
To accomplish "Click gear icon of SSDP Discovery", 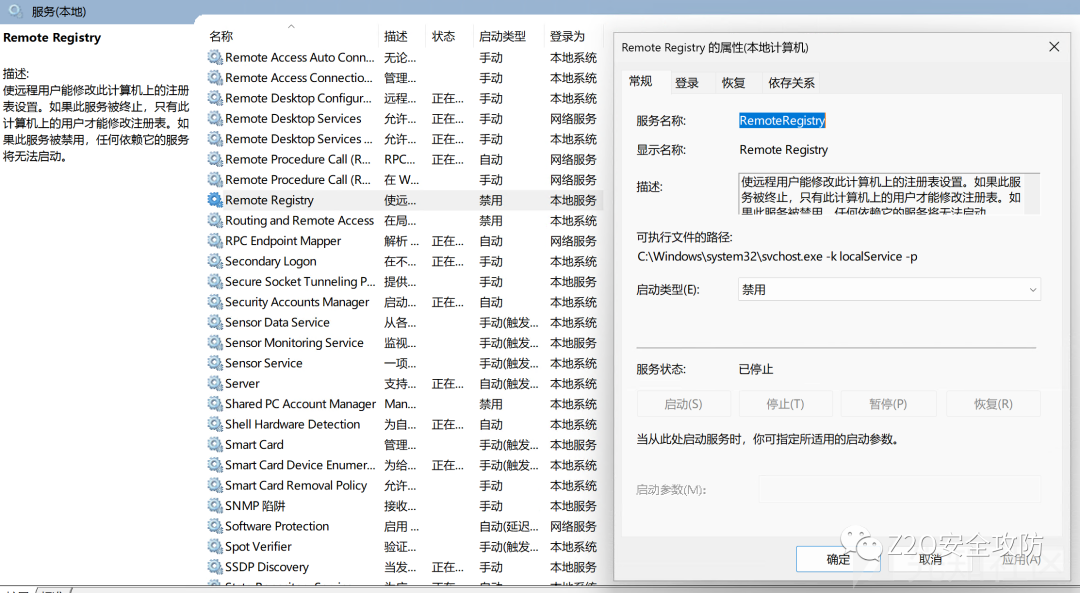I will coord(215,567).
